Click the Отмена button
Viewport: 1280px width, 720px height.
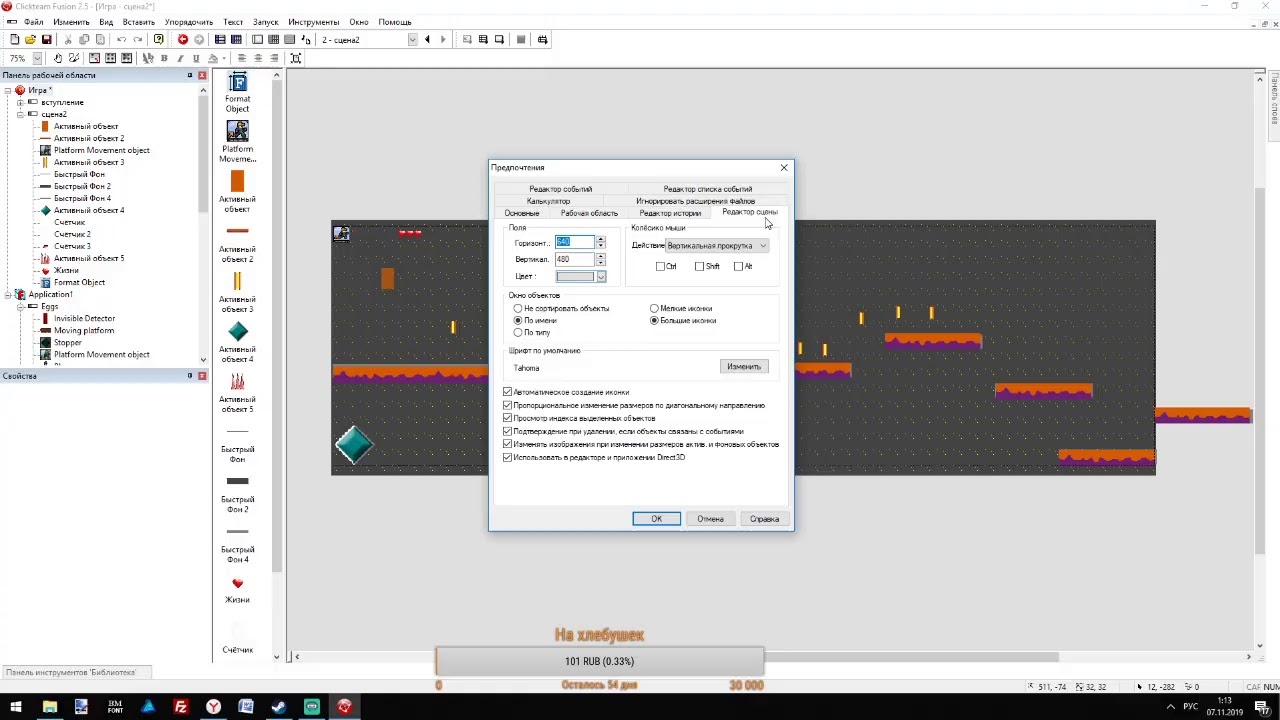(710, 519)
